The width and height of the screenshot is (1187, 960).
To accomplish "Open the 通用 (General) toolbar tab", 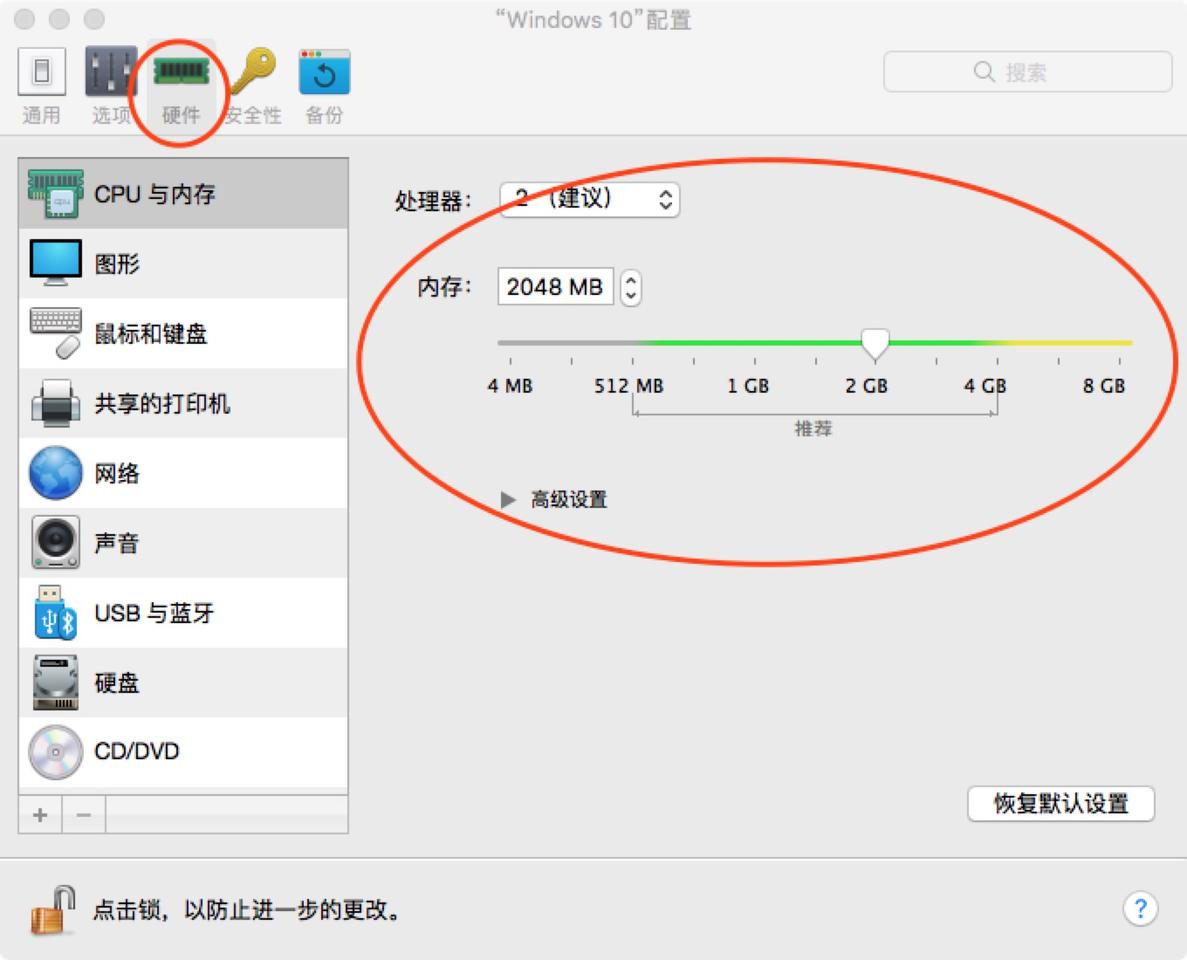I will [42, 85].
